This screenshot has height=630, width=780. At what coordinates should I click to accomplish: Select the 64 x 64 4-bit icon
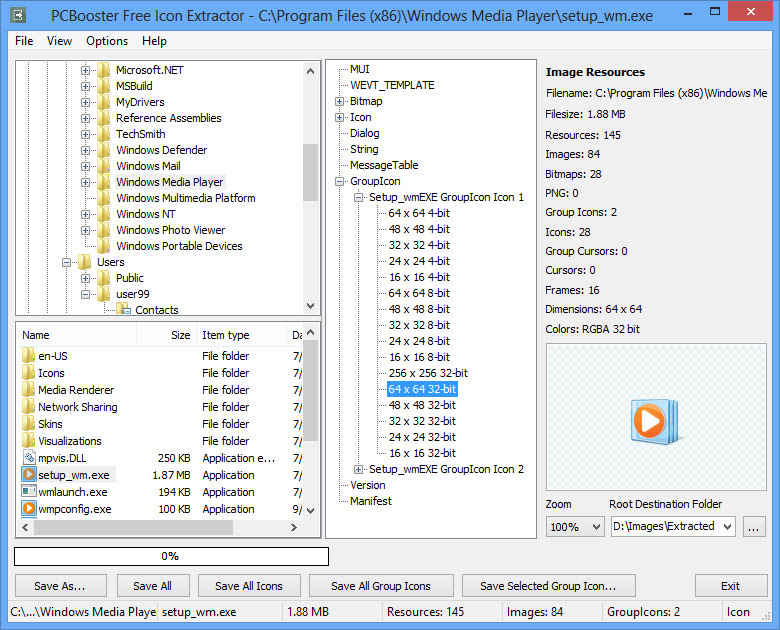[419, 213]
